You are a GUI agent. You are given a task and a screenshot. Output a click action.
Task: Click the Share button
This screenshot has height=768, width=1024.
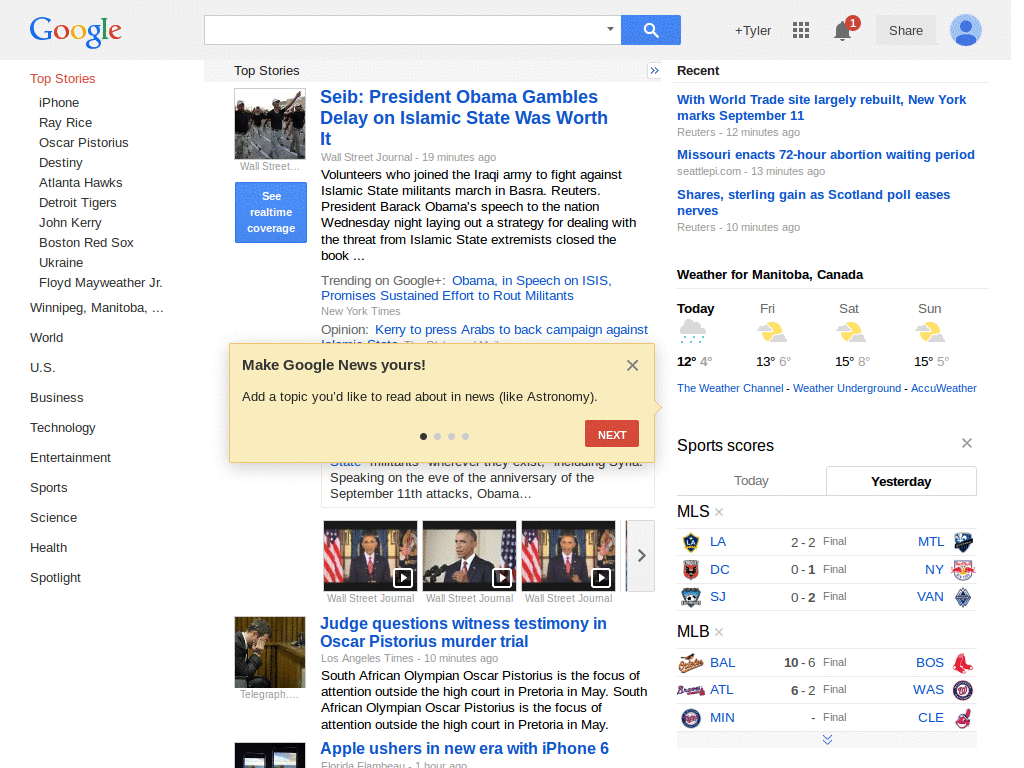tap(905, 30)
